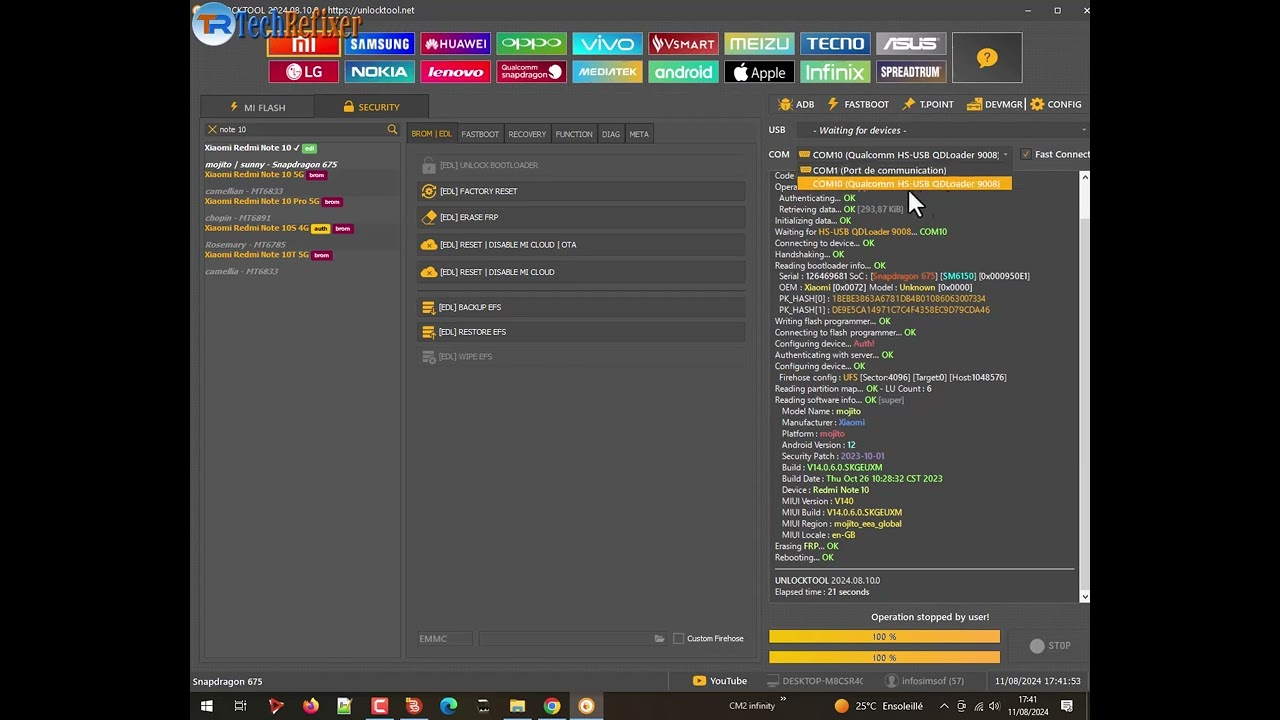Browse for firehose file folder icon

point(659,638)
